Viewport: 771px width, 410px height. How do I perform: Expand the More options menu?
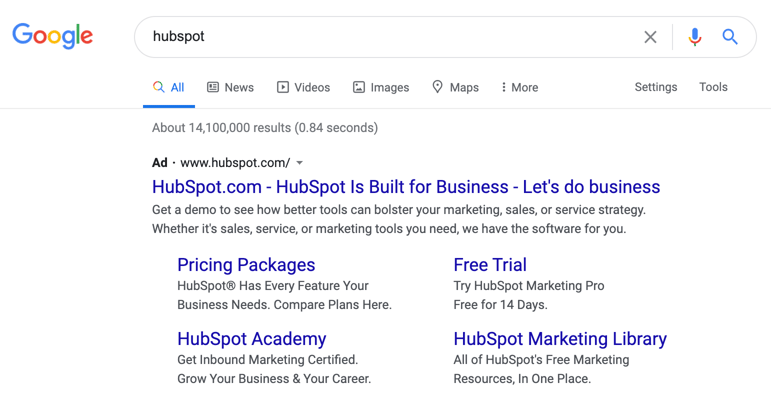[x=519, y=87]
